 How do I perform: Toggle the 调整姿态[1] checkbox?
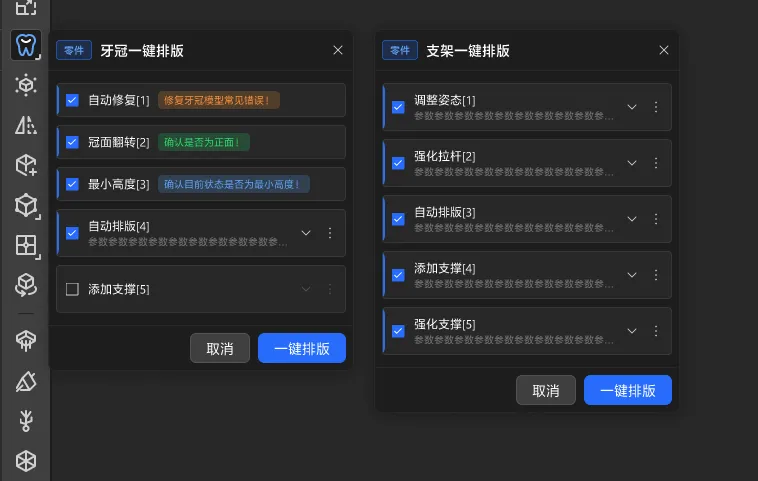click(398, 107)
